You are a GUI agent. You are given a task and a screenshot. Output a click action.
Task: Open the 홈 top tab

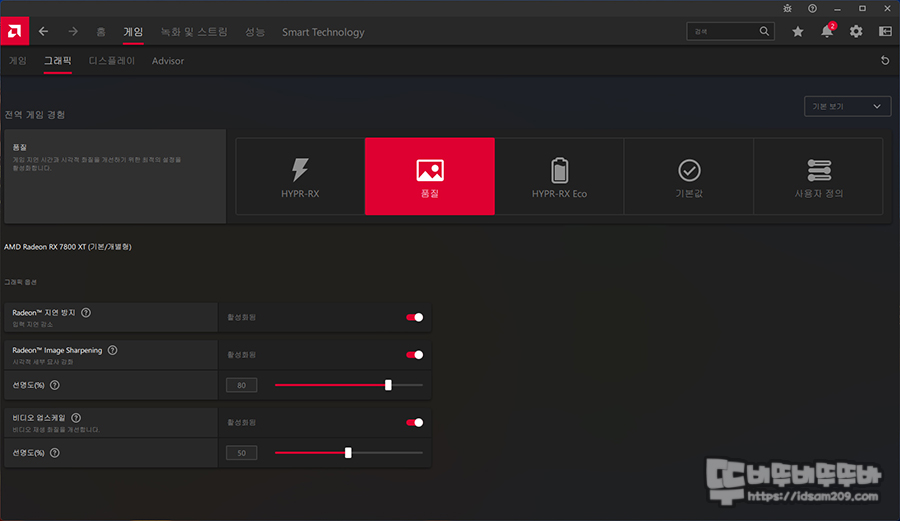tap(101, 32)
